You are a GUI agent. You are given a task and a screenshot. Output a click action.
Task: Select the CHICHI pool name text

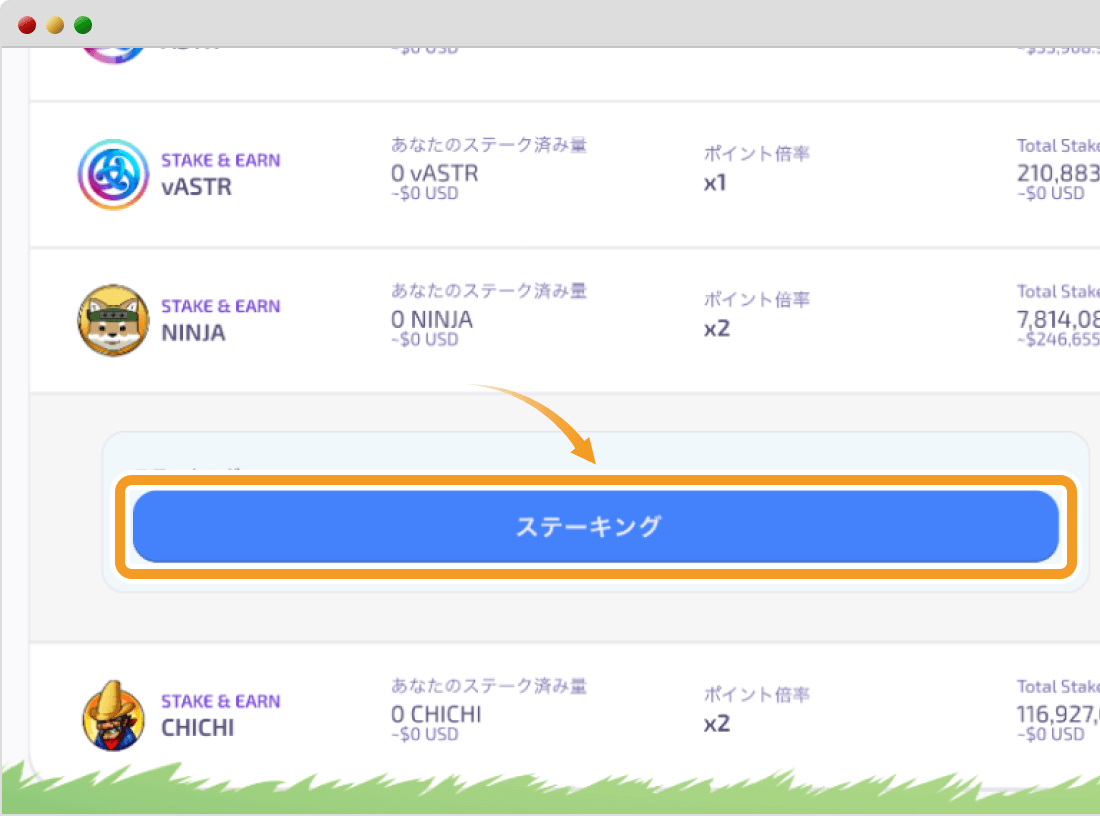pyautogui.click(x=198, y=728)
